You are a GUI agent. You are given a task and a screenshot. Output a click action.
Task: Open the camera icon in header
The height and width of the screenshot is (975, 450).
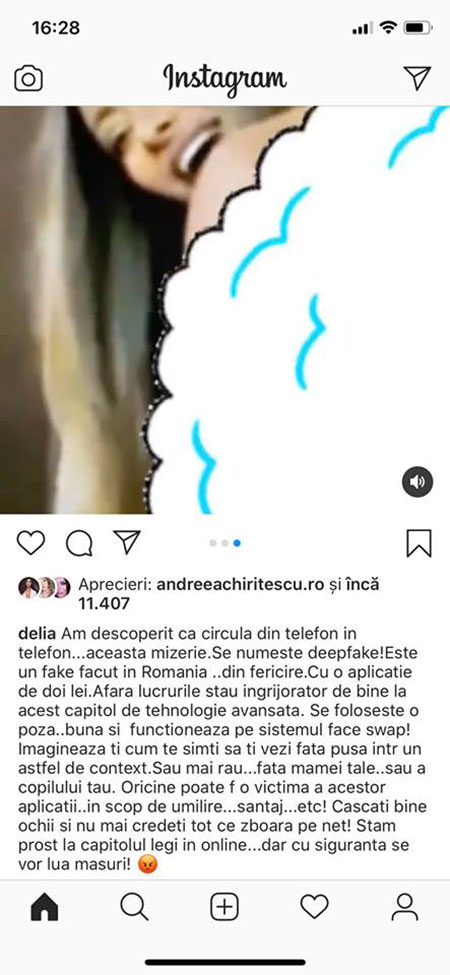point(29,78)
